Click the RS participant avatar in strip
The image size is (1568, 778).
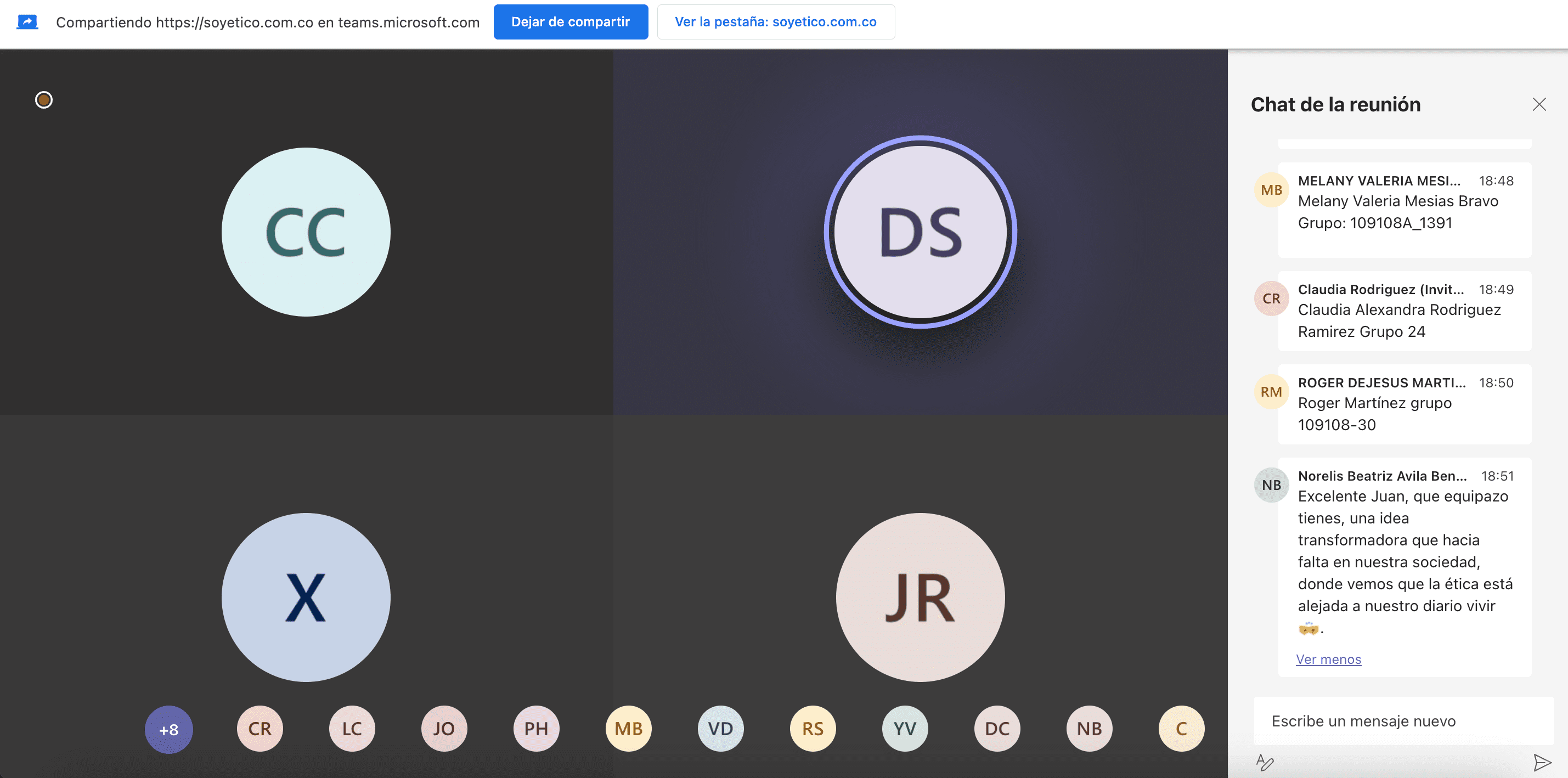pos(813,729)
